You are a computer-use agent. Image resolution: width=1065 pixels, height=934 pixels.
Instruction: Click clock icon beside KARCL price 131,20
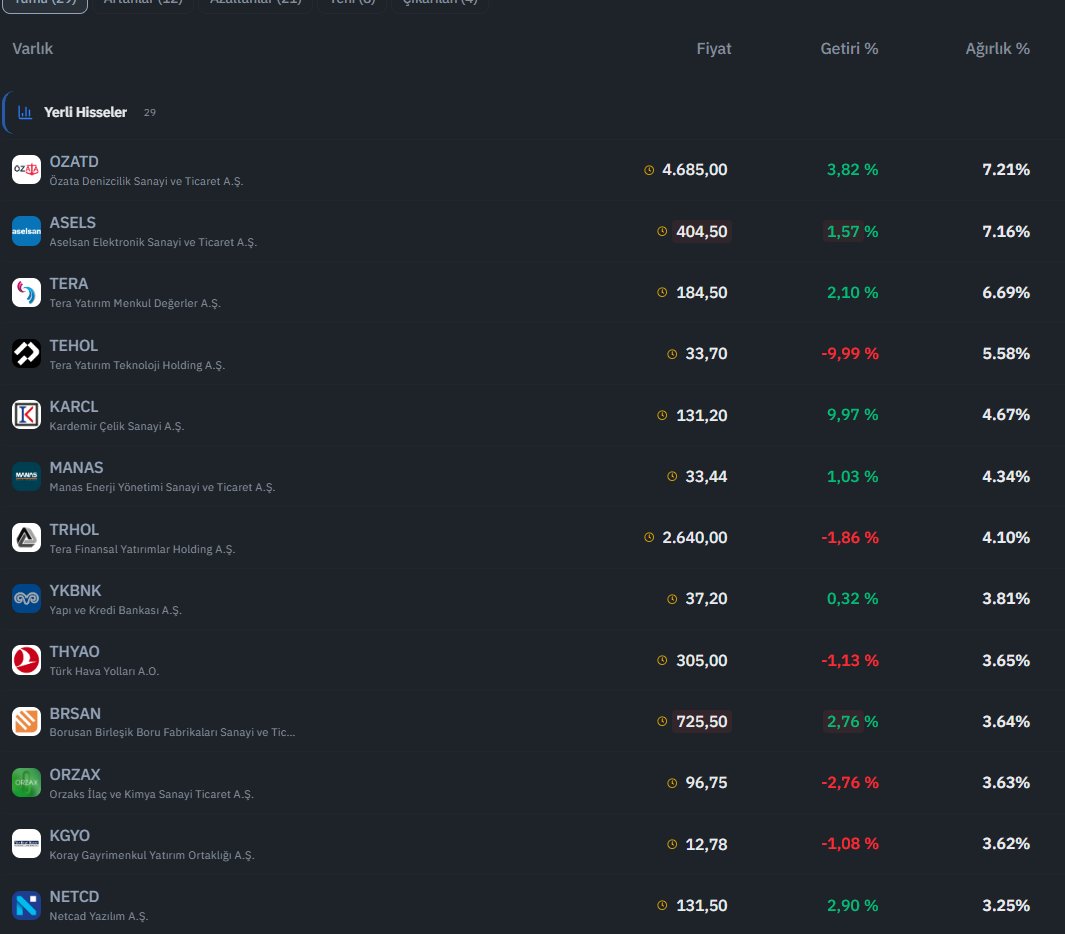coord(662,415)
